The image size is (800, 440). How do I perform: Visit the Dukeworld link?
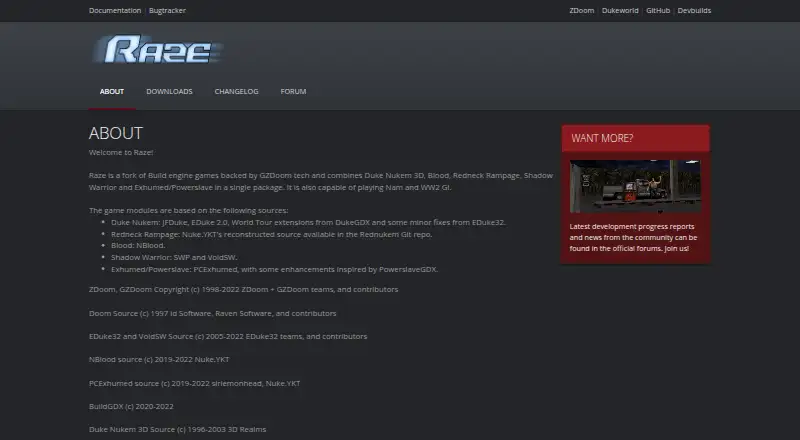point(620,10)
